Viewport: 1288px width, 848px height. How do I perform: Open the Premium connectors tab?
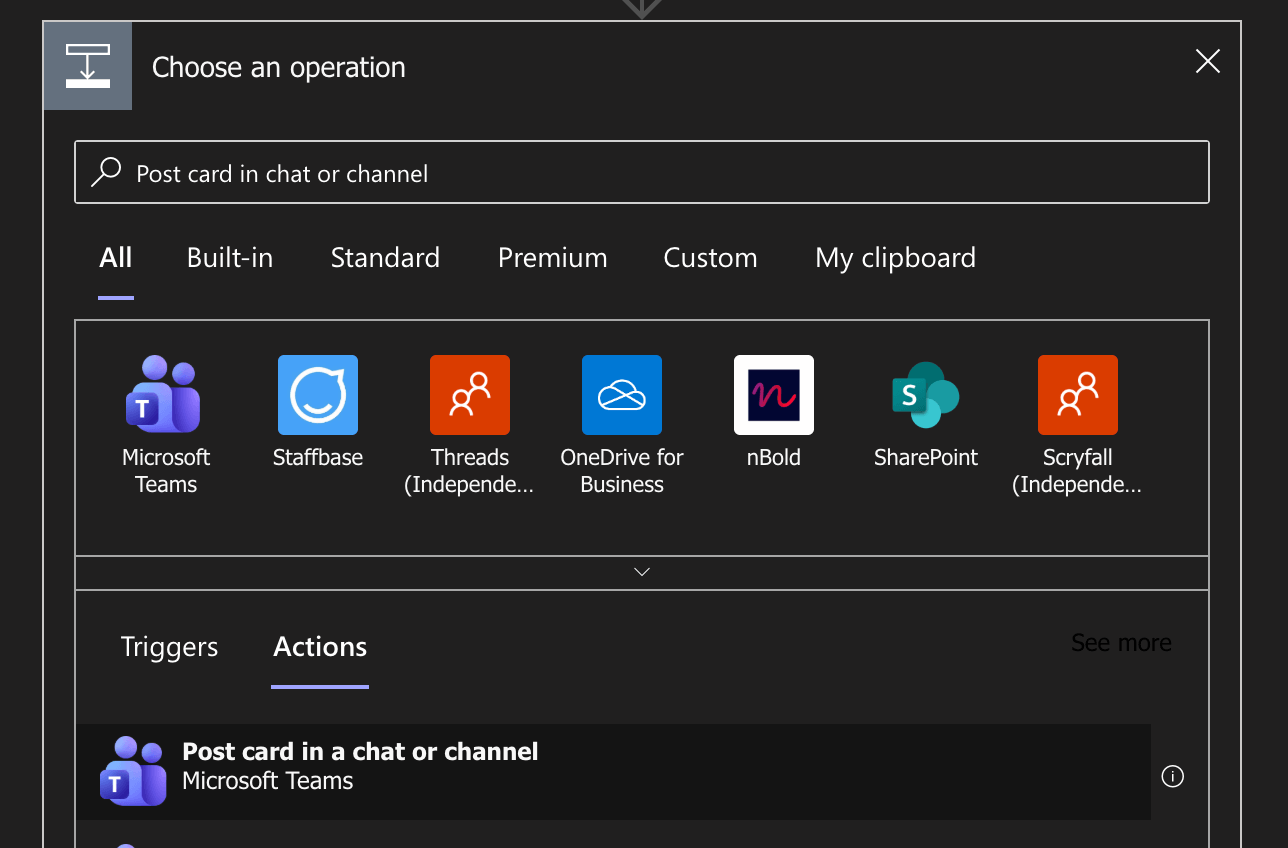pyautogui.click(x=552, y=257)
